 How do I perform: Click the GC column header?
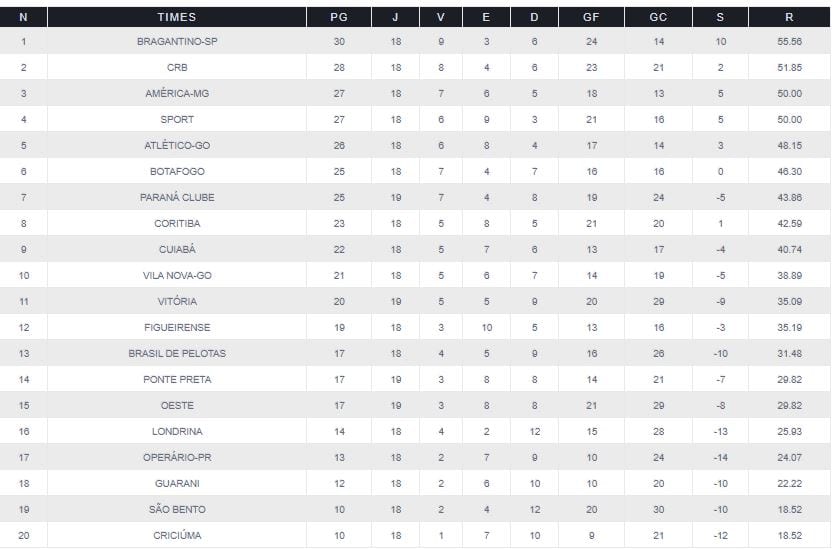(658, 17)
